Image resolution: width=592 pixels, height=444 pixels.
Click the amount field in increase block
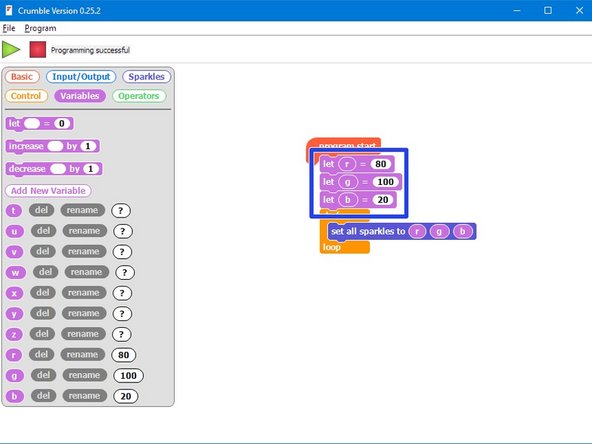pos(88,146)
